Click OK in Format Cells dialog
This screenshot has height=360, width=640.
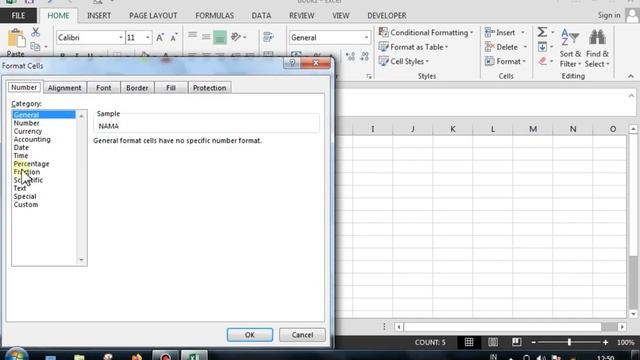250,335
